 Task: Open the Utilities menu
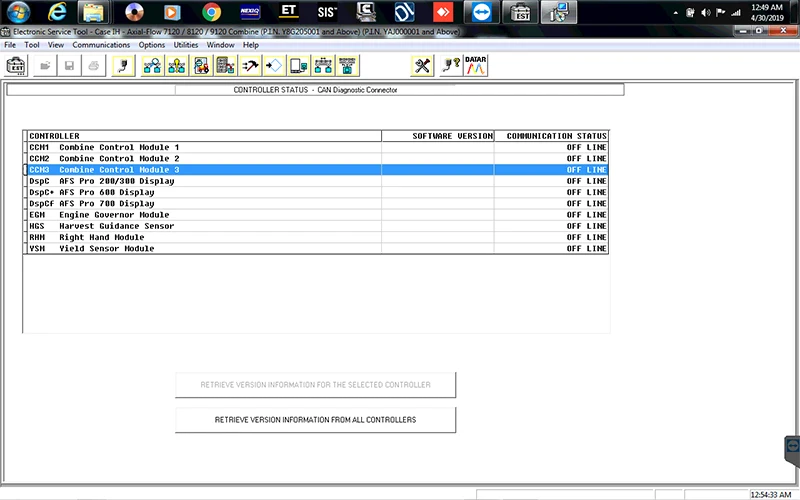(186, 45)
